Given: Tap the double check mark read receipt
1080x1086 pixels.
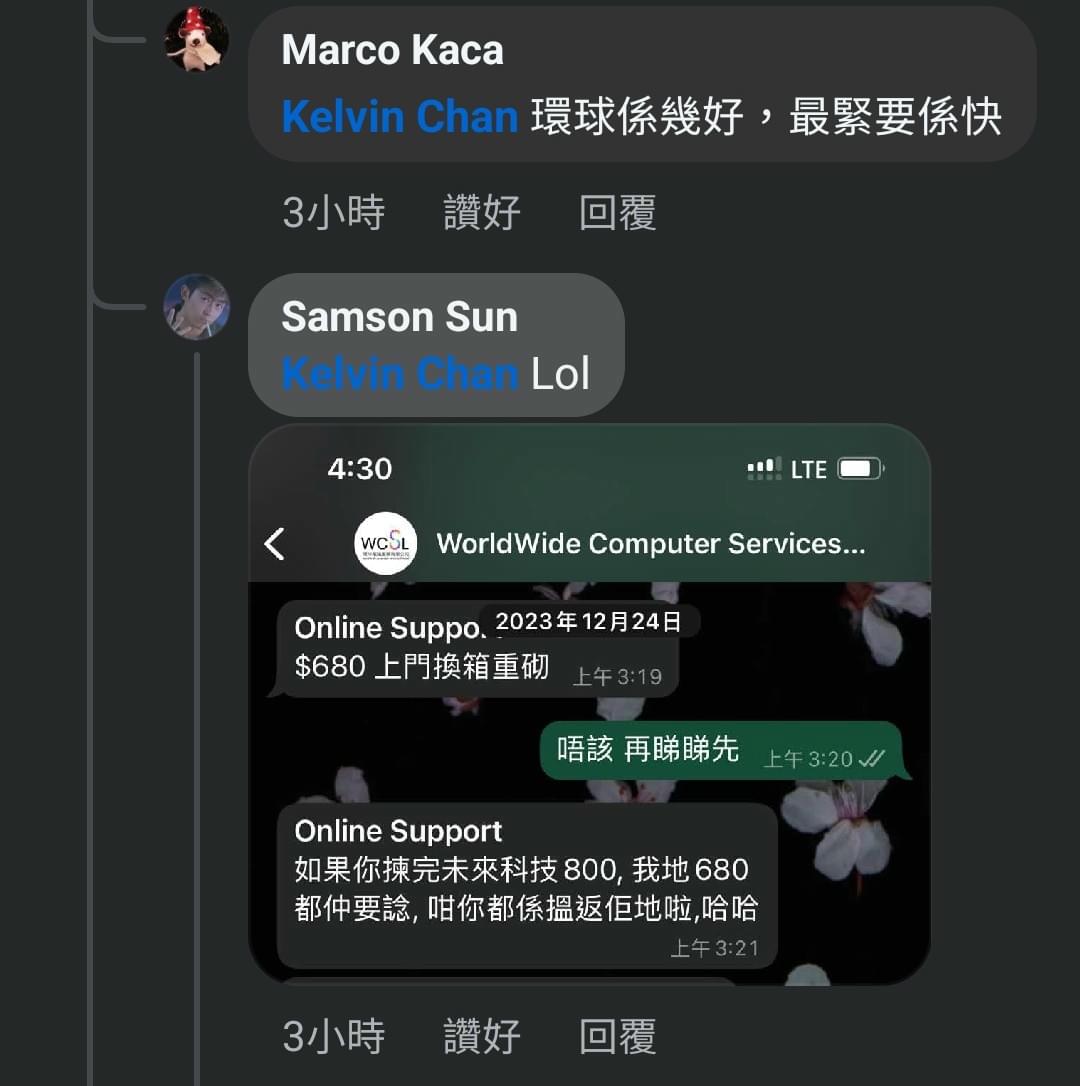Looking at the screenshot, I should [x=871, y=759].
